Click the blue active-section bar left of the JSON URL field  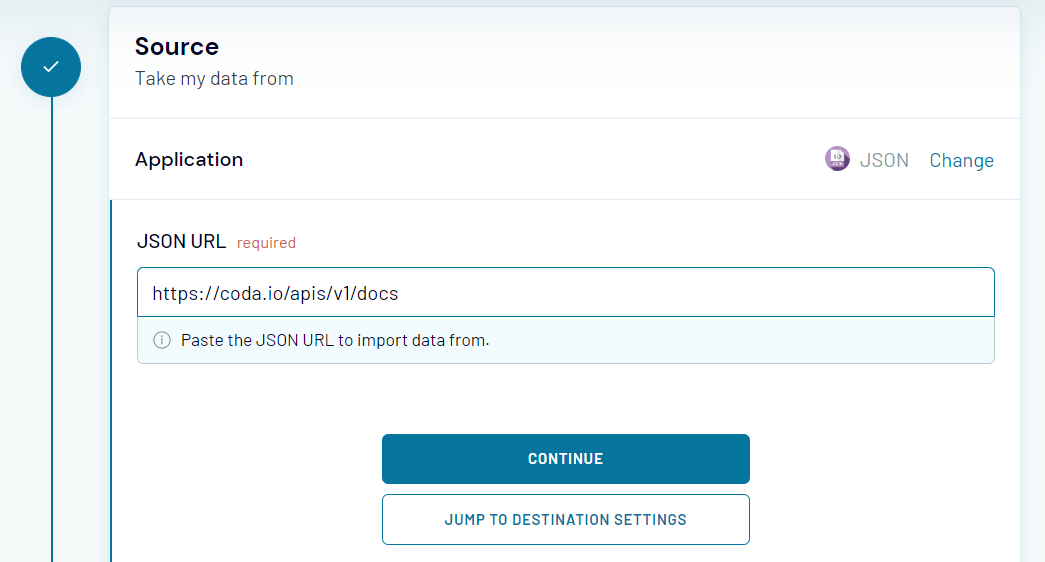[111, 380]
